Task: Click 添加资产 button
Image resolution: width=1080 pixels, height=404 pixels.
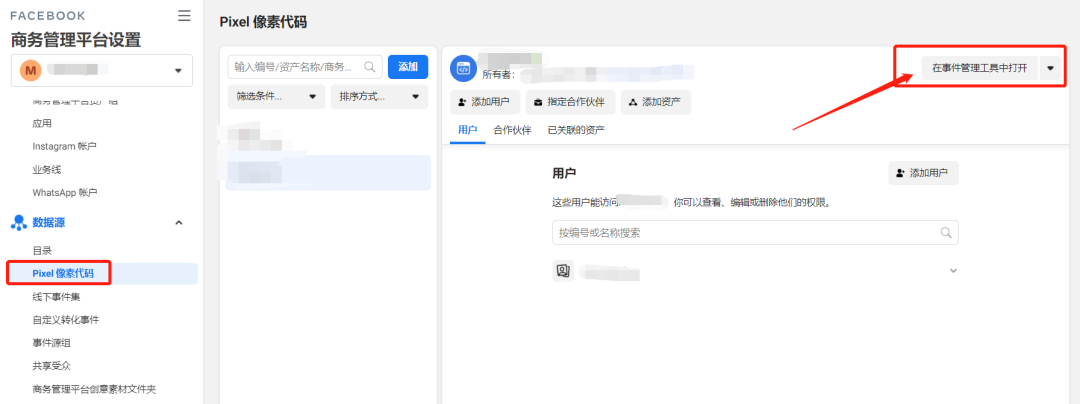Action: point(656,102)
